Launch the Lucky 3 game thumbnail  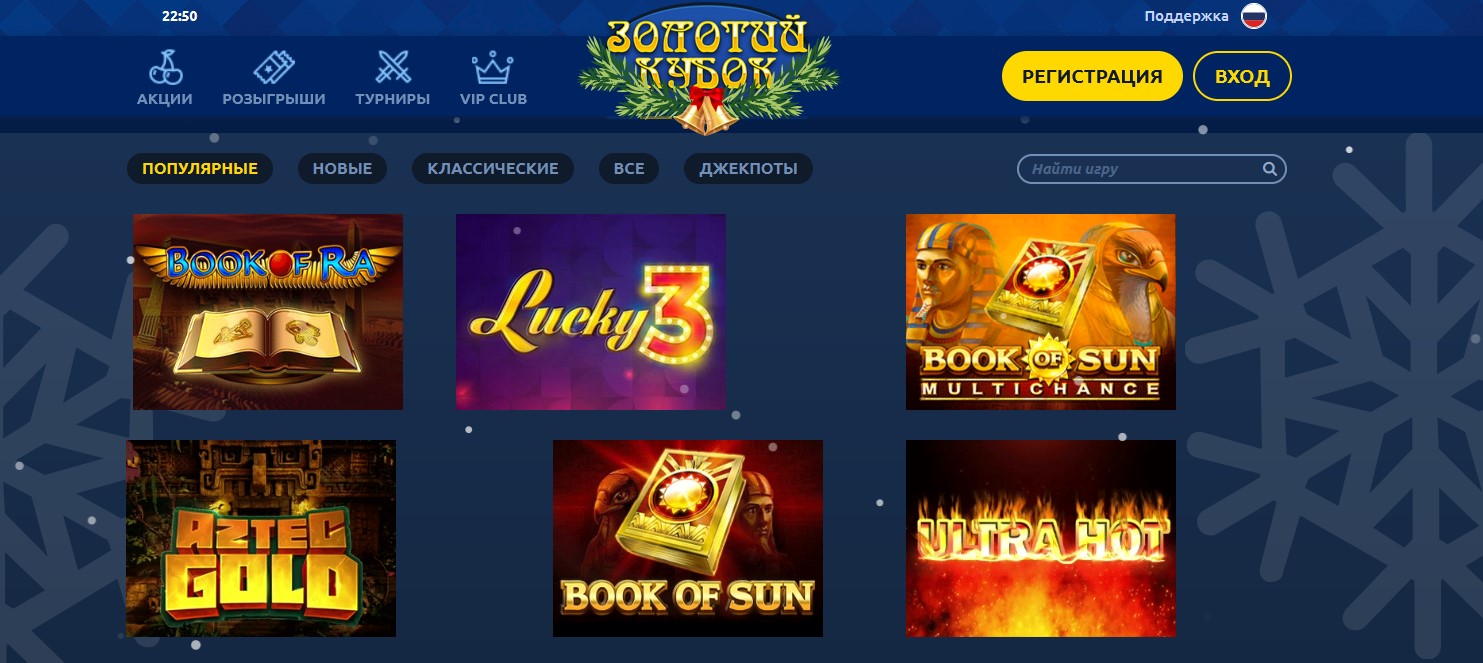pyautogui.click(x=591, y=312)
